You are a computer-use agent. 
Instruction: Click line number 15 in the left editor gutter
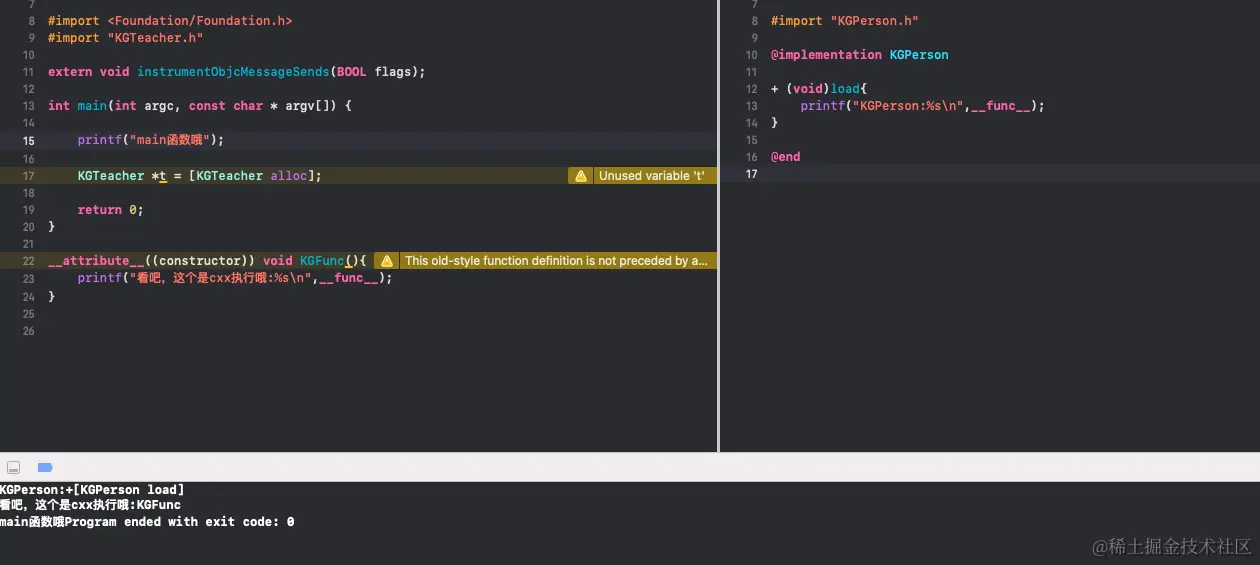[28, 141]
